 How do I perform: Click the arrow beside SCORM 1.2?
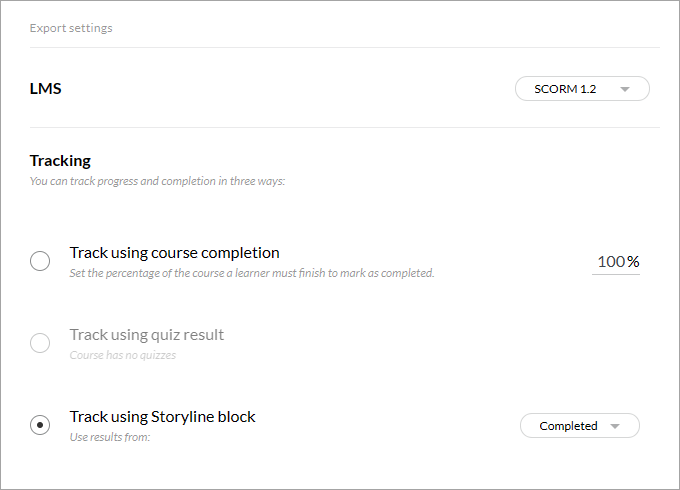click(x=625, y=89)
